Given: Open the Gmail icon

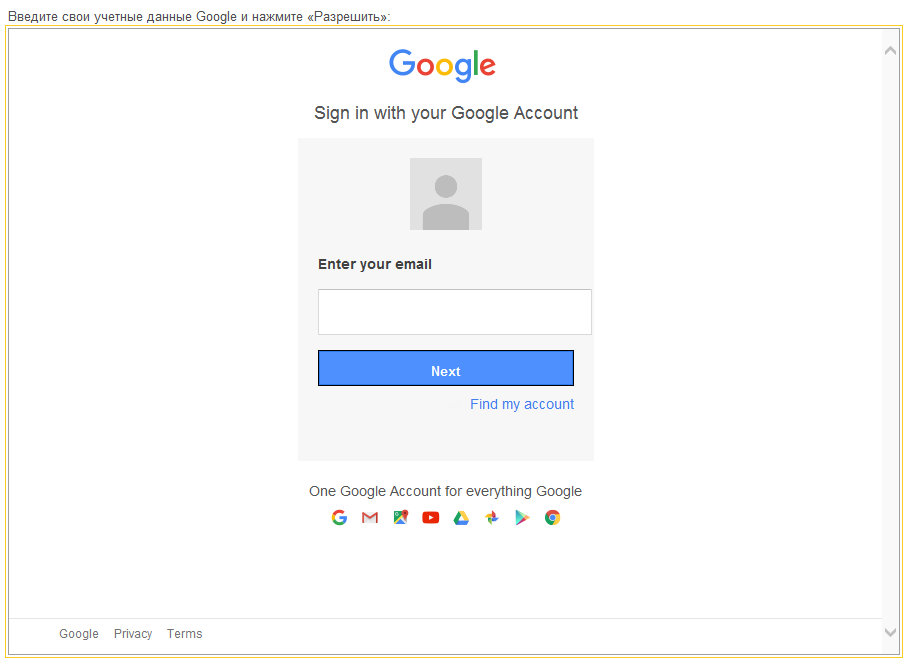Looking at the screenshot, I should click(x=370, y=517).
